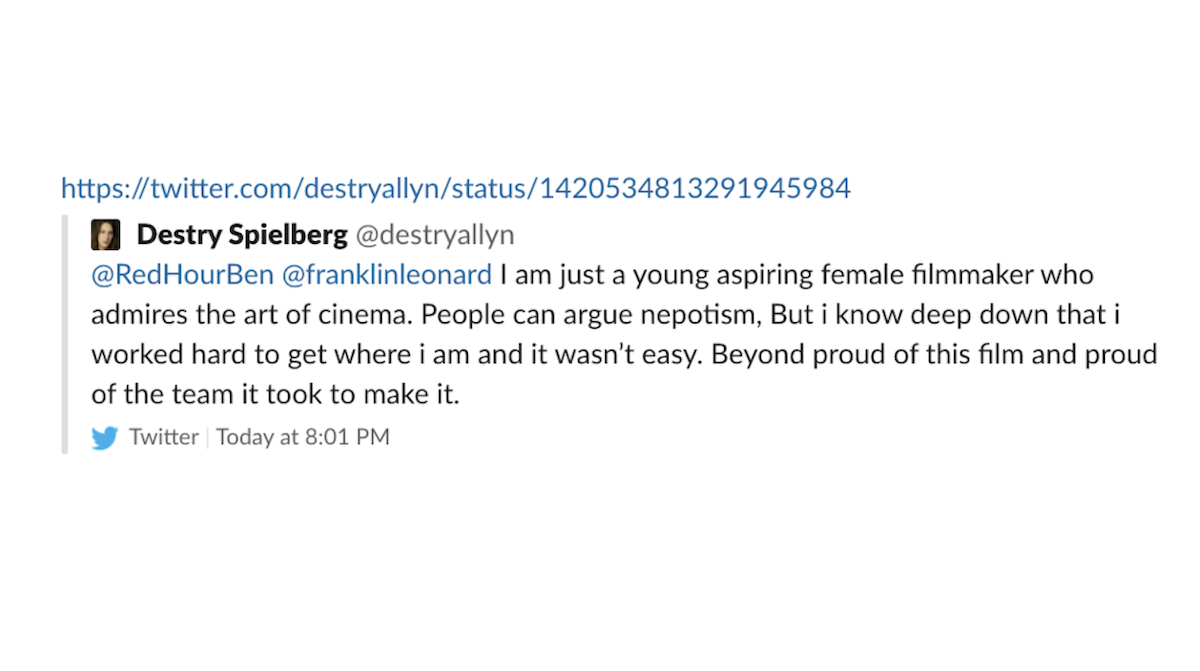1200x671 pixels.
Task: Click the Destry Spielberg display name
Action: [x=243, y=234]
